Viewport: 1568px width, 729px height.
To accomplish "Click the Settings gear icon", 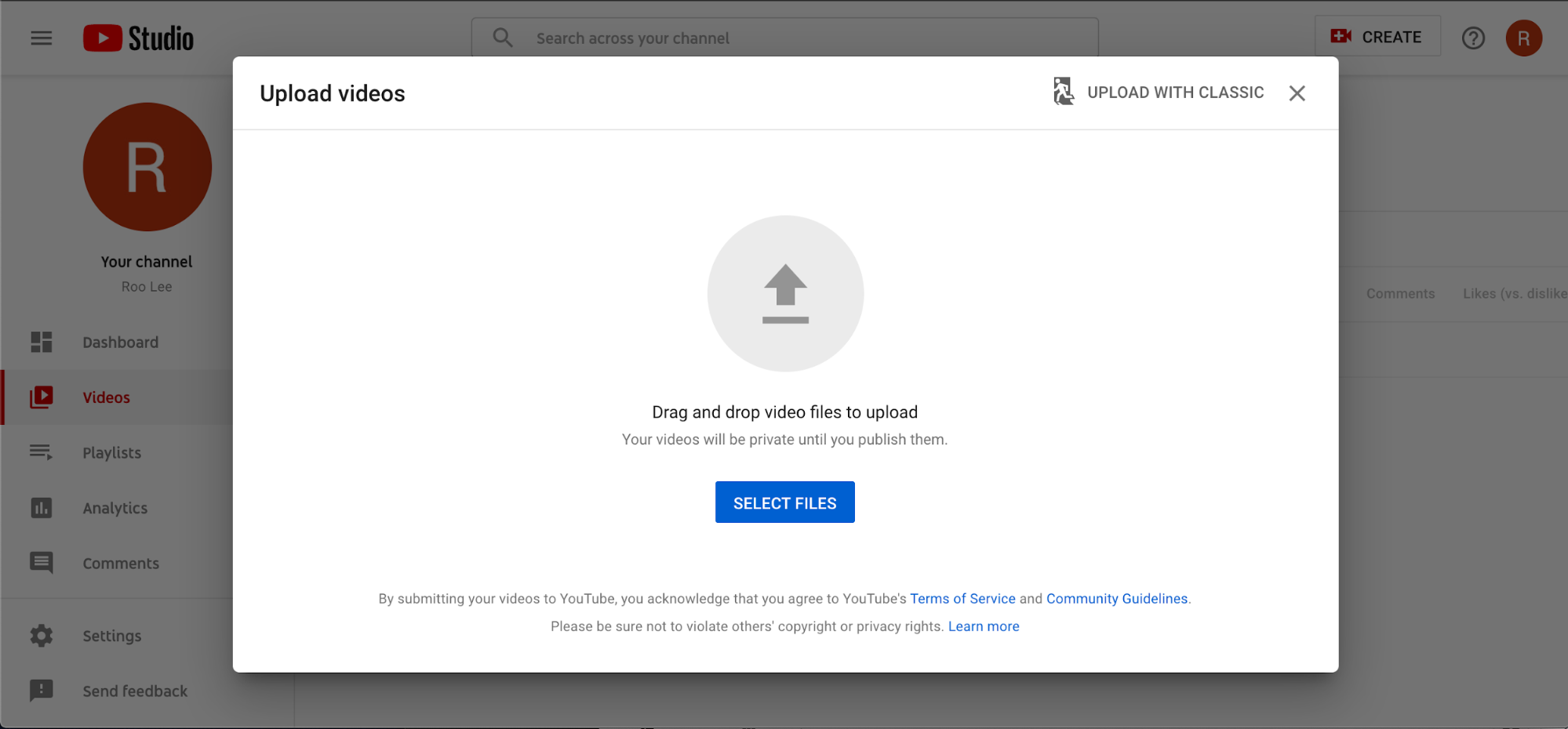I will pyautogui.click(x=42, y=636).
